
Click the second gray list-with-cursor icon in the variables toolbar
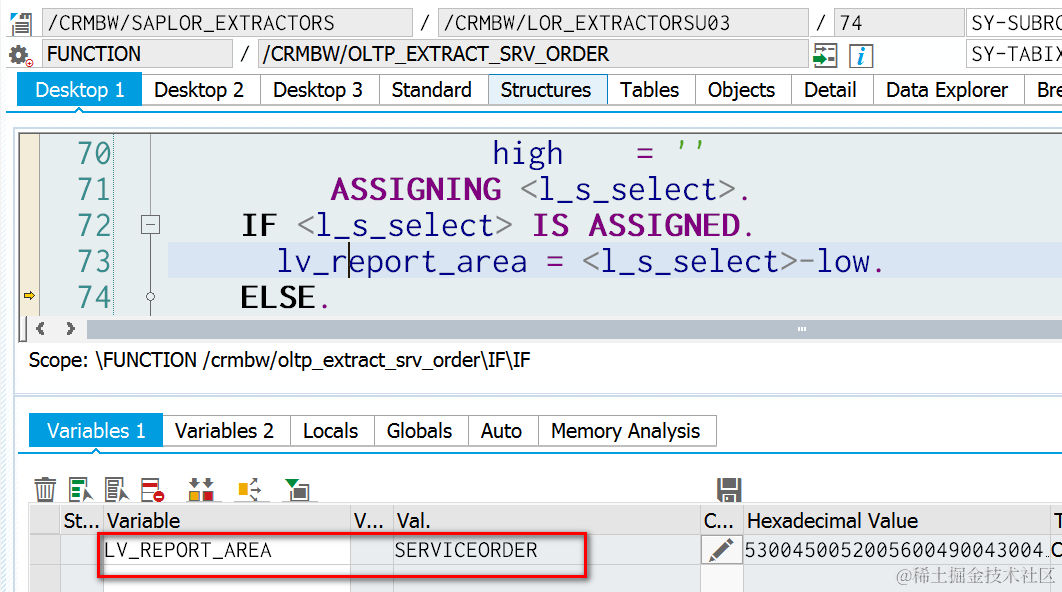point(116,489)
